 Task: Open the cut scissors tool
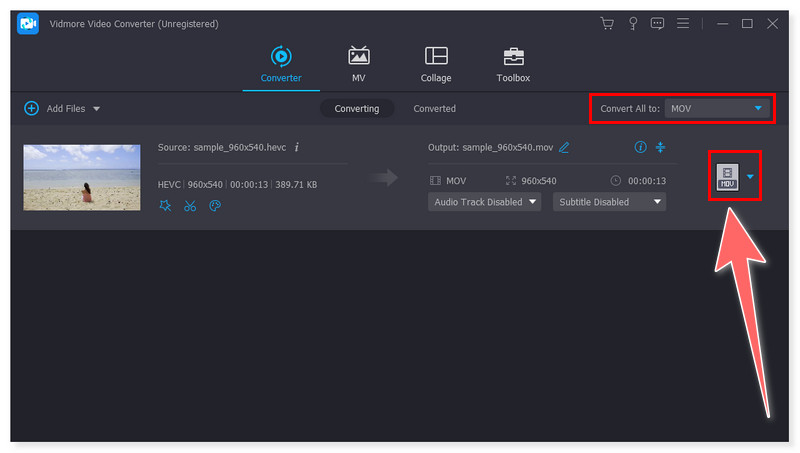click(x=189, y=205)
